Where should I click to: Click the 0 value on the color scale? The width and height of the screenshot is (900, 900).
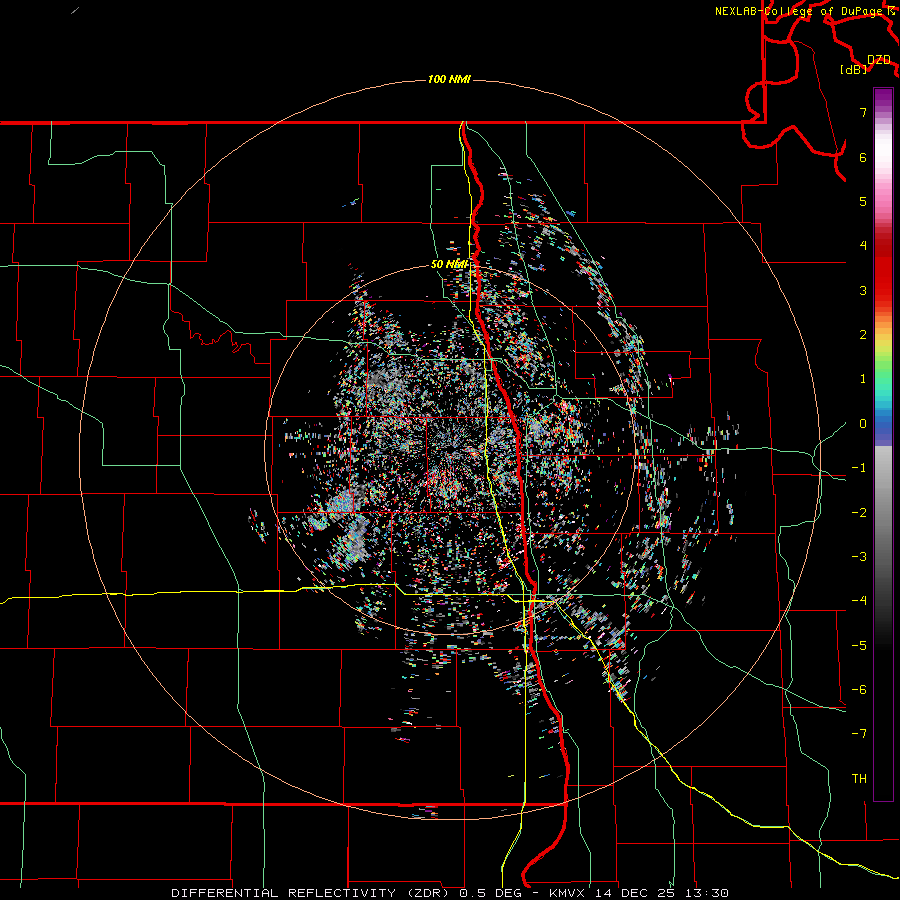tap(863, 424)
